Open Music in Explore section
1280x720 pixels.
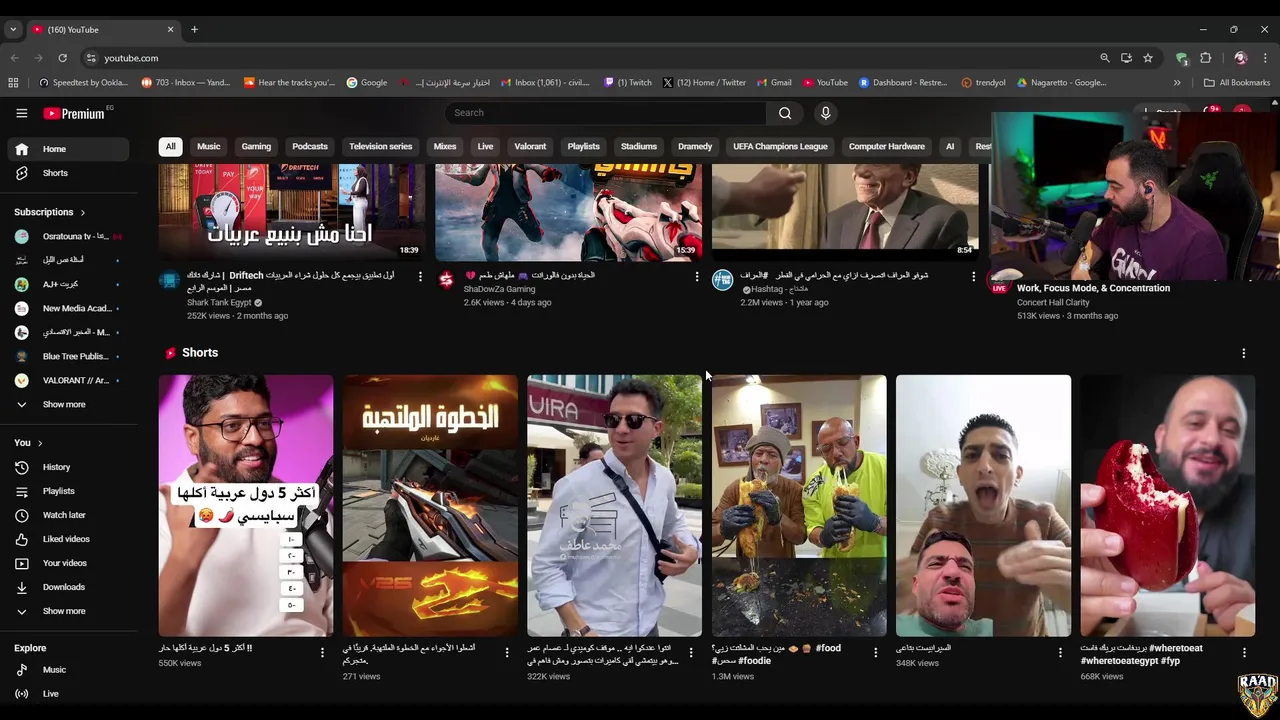point(66,670)
